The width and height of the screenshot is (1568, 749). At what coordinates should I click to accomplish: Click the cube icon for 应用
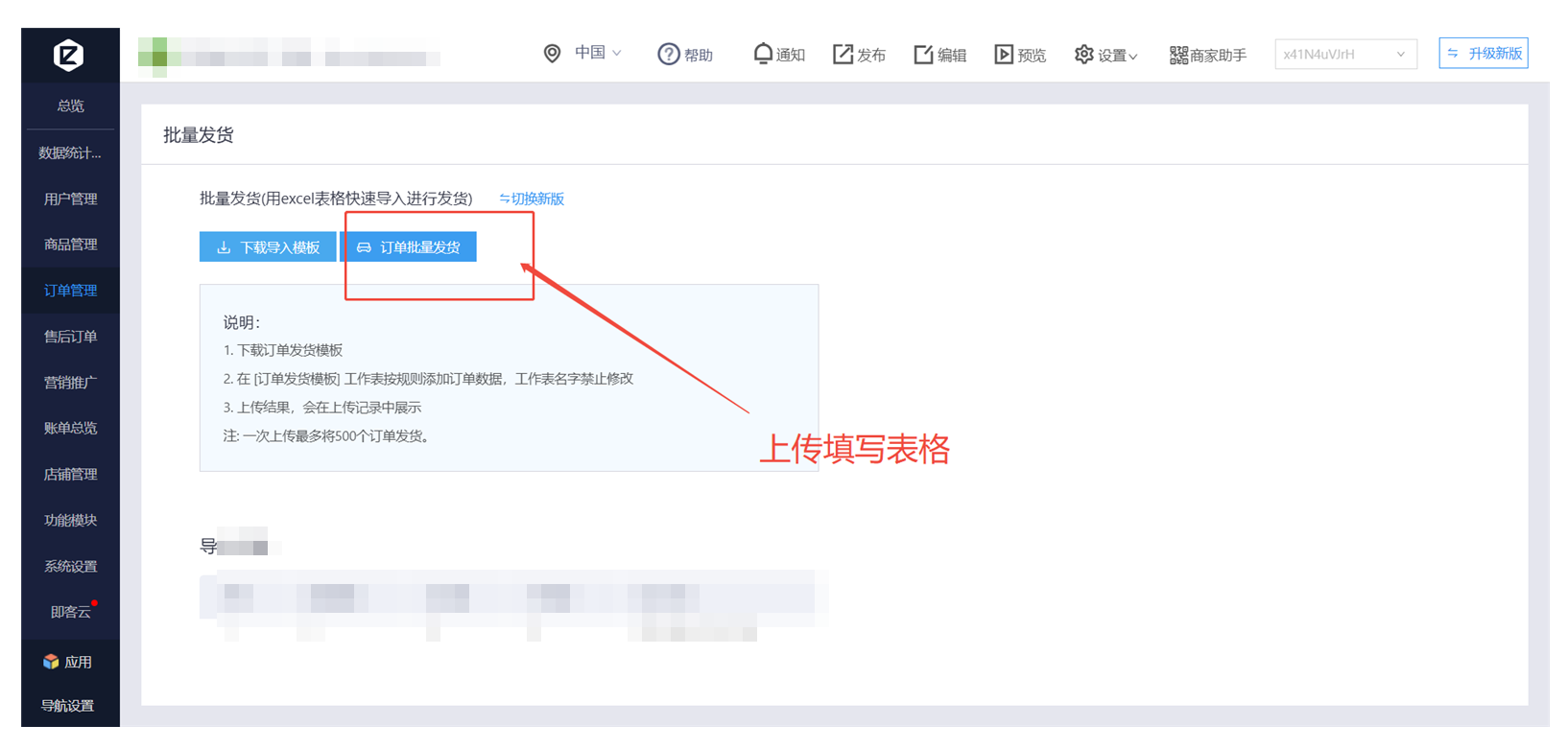(x=51, y=662)
